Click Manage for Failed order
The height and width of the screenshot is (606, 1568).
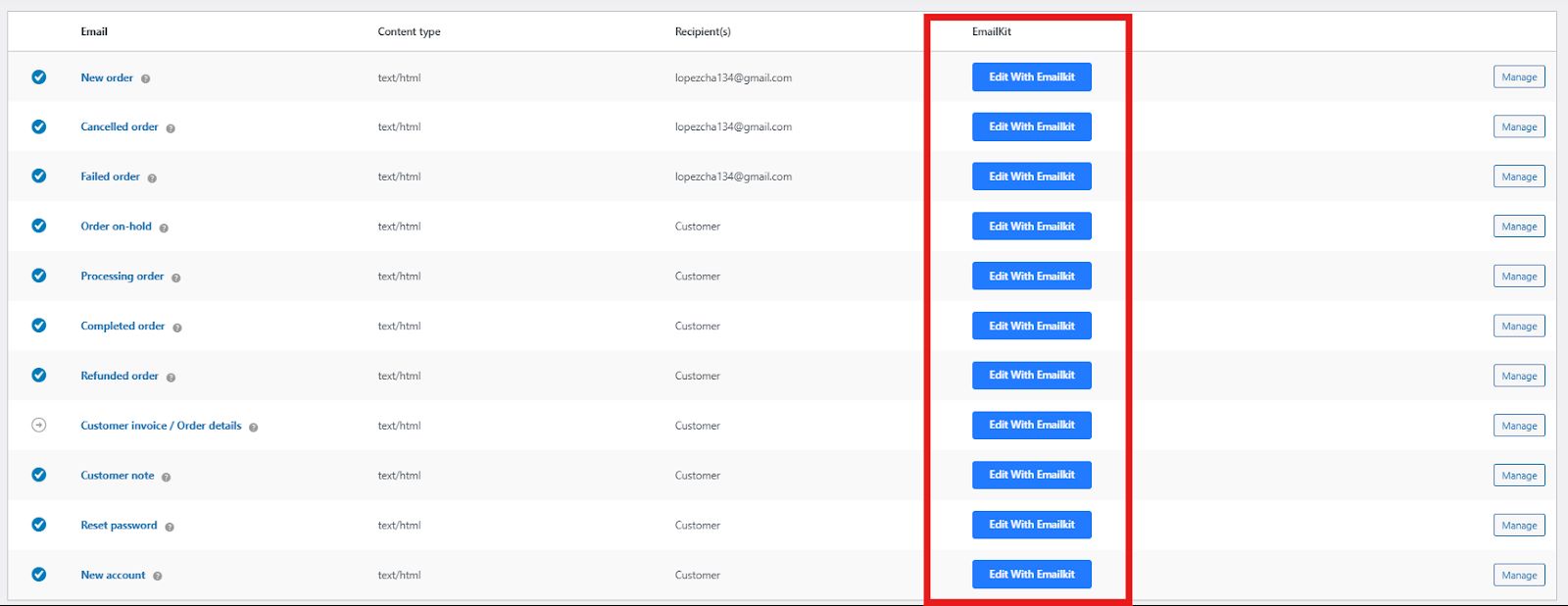click(x=1519, y=177)
